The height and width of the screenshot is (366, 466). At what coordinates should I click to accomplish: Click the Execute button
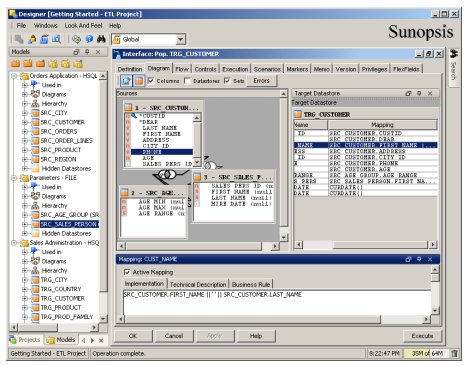pyautogui.click(x=422, y=336)
